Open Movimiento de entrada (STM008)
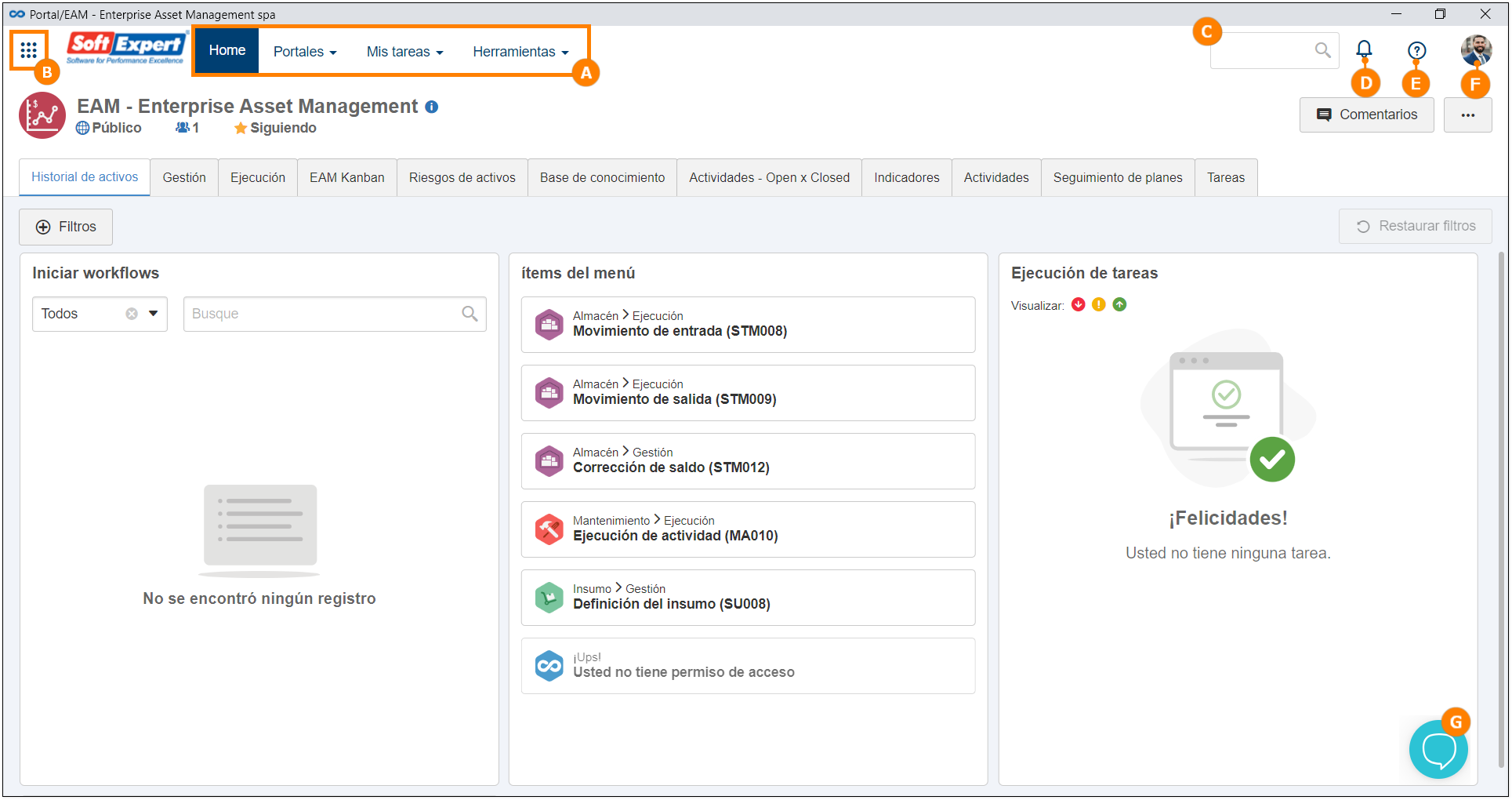 click(x=749, y=325)
